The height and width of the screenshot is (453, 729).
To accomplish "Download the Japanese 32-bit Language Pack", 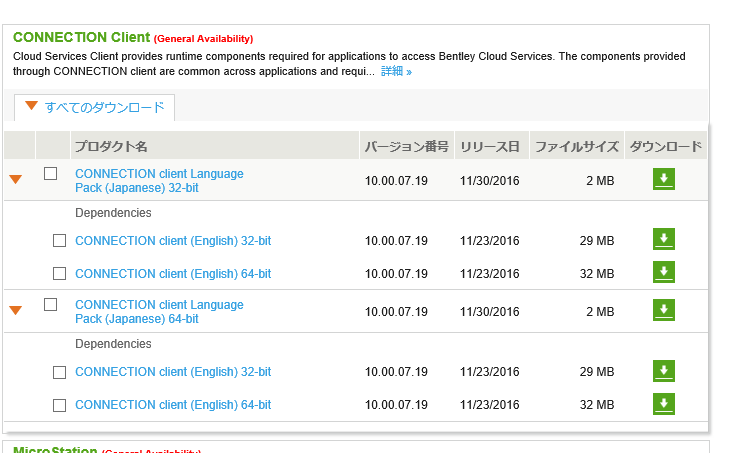I will [x=664, y=179].
